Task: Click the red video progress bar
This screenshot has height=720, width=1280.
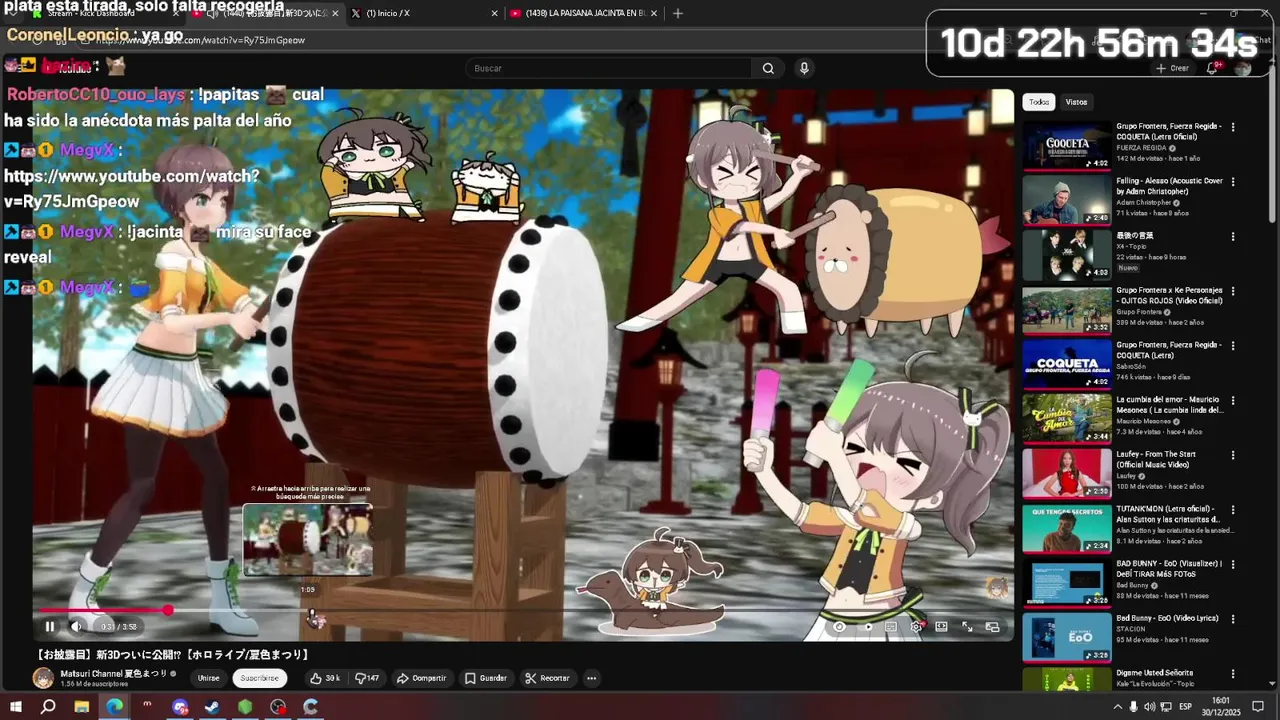Action: [103, 610]
